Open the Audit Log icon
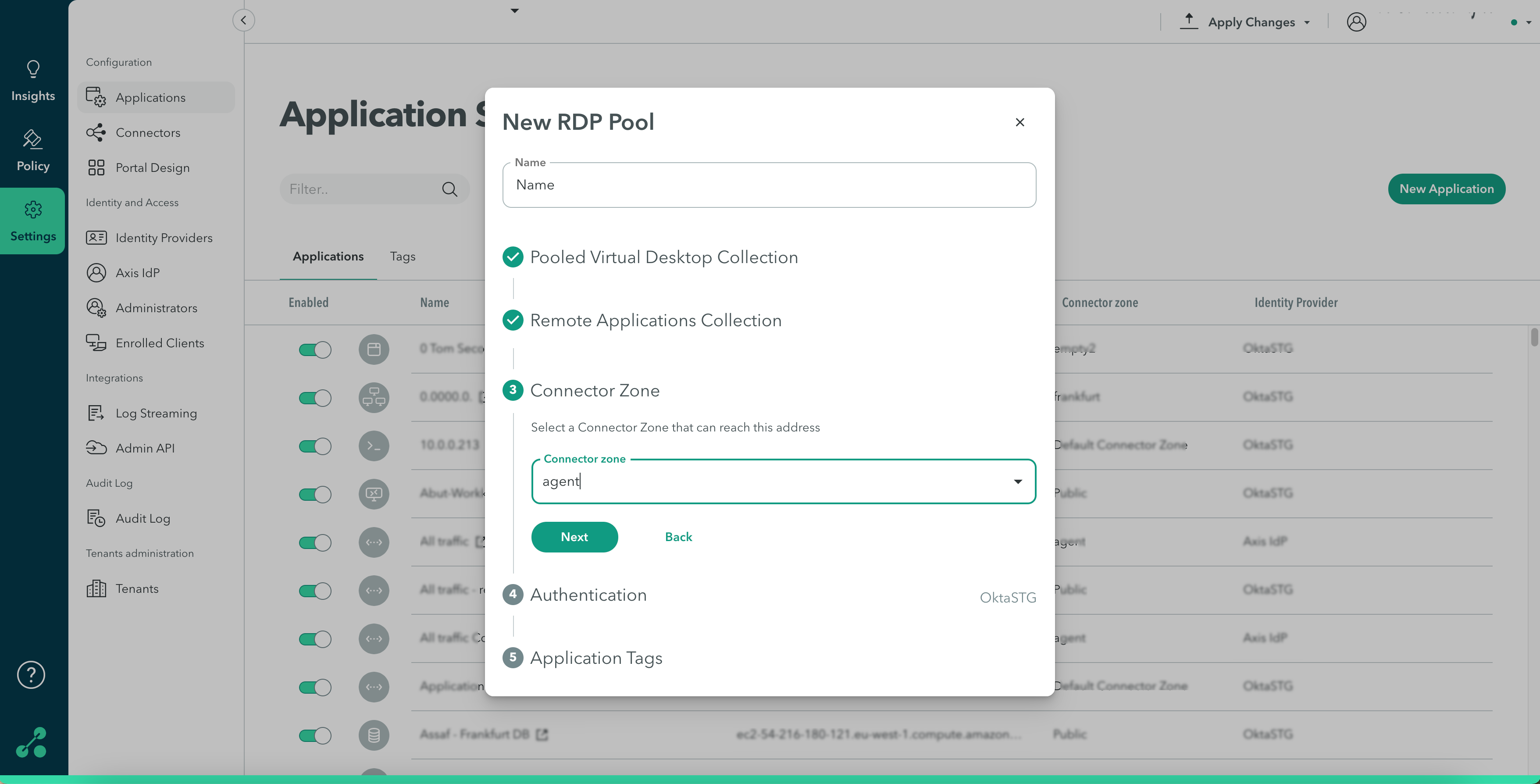 [96, 518]
